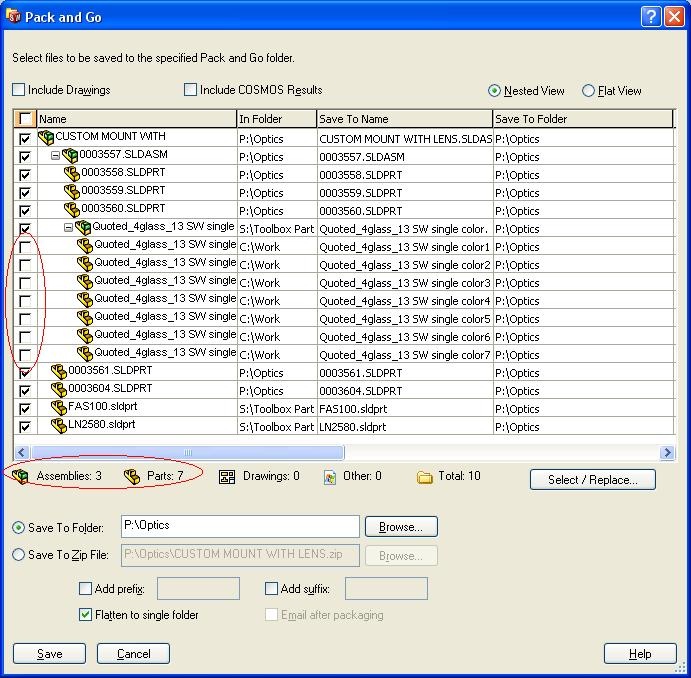Click the Total folder icon in summary
Viewport: 691px width, 678px height.
(x=424, y=477)
